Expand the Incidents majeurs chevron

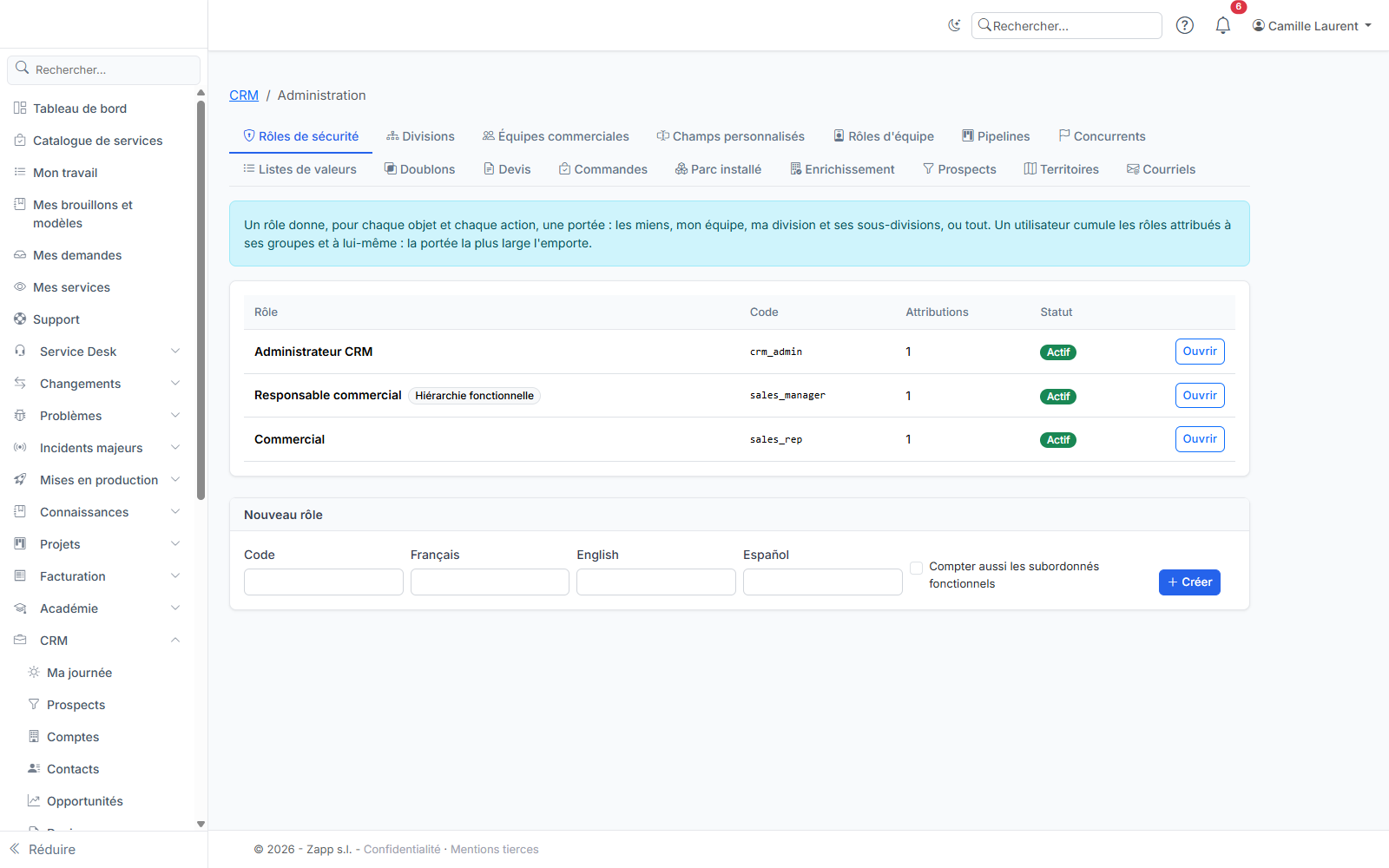[x=175, y=447]
